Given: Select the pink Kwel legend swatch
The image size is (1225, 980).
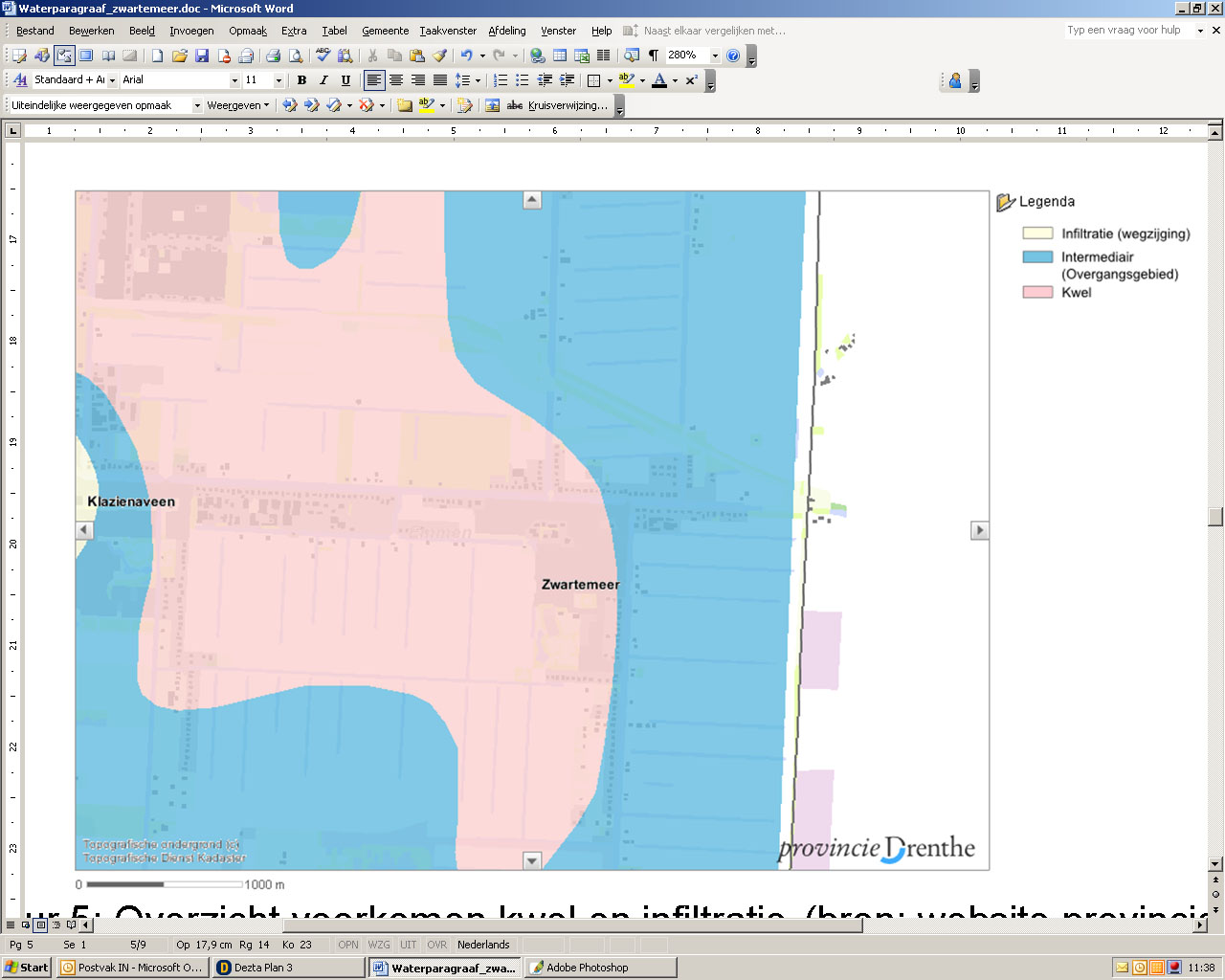Looking at the screenshot, I should (1037, 293).
